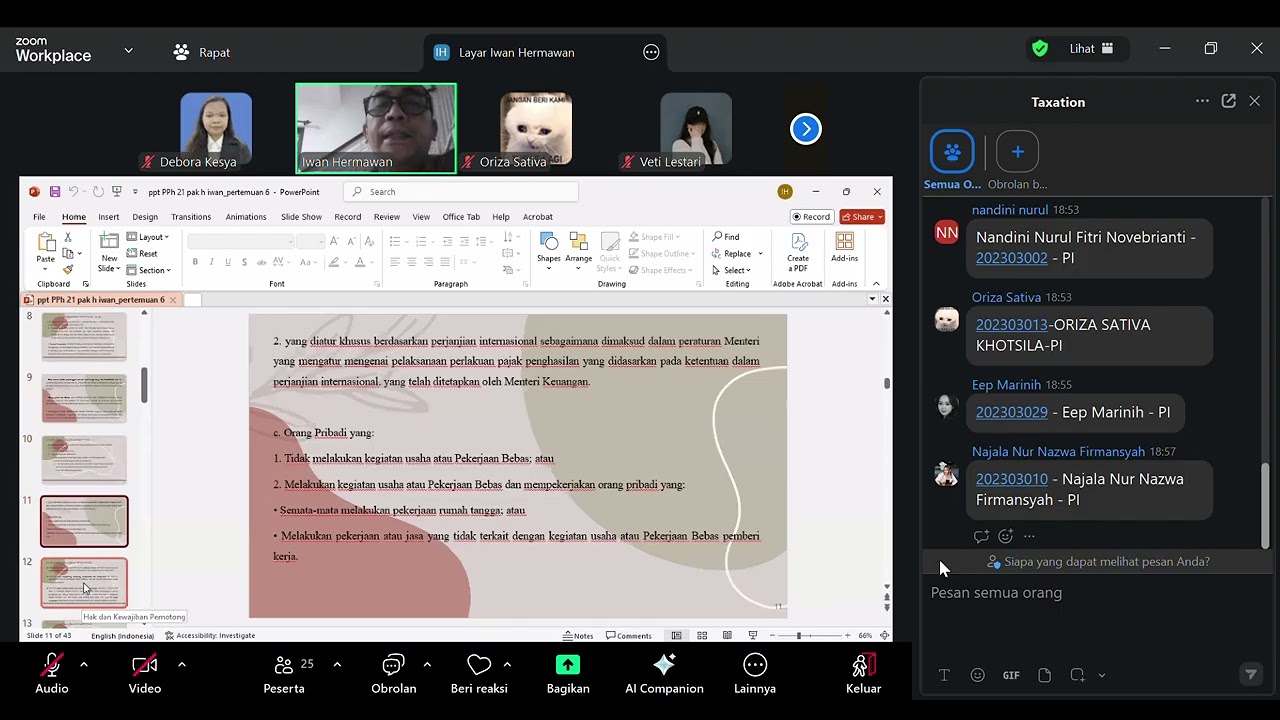Select the Semua Orang chat channel
The image size is (1280, 720).
952,160
